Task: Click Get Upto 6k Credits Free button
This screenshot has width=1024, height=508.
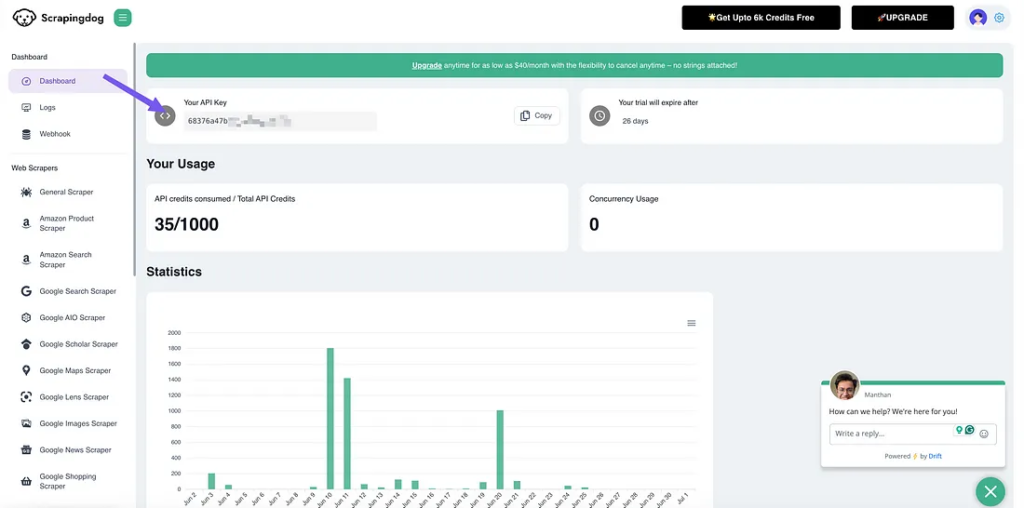Action: pyautogui.click(x=761, y=18)
